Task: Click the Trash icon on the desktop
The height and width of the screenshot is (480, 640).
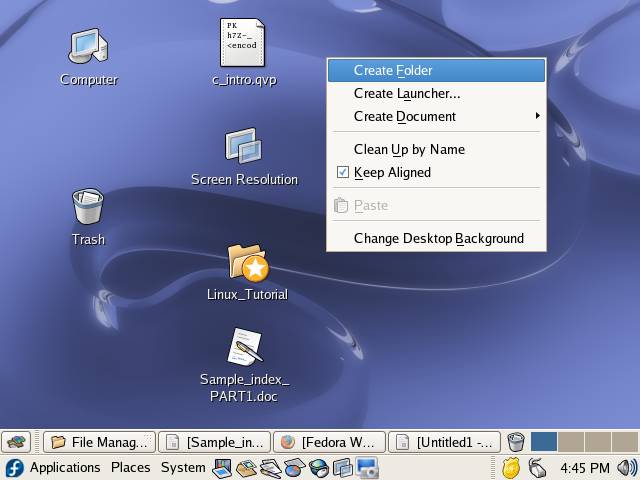Action: point(88,207)
